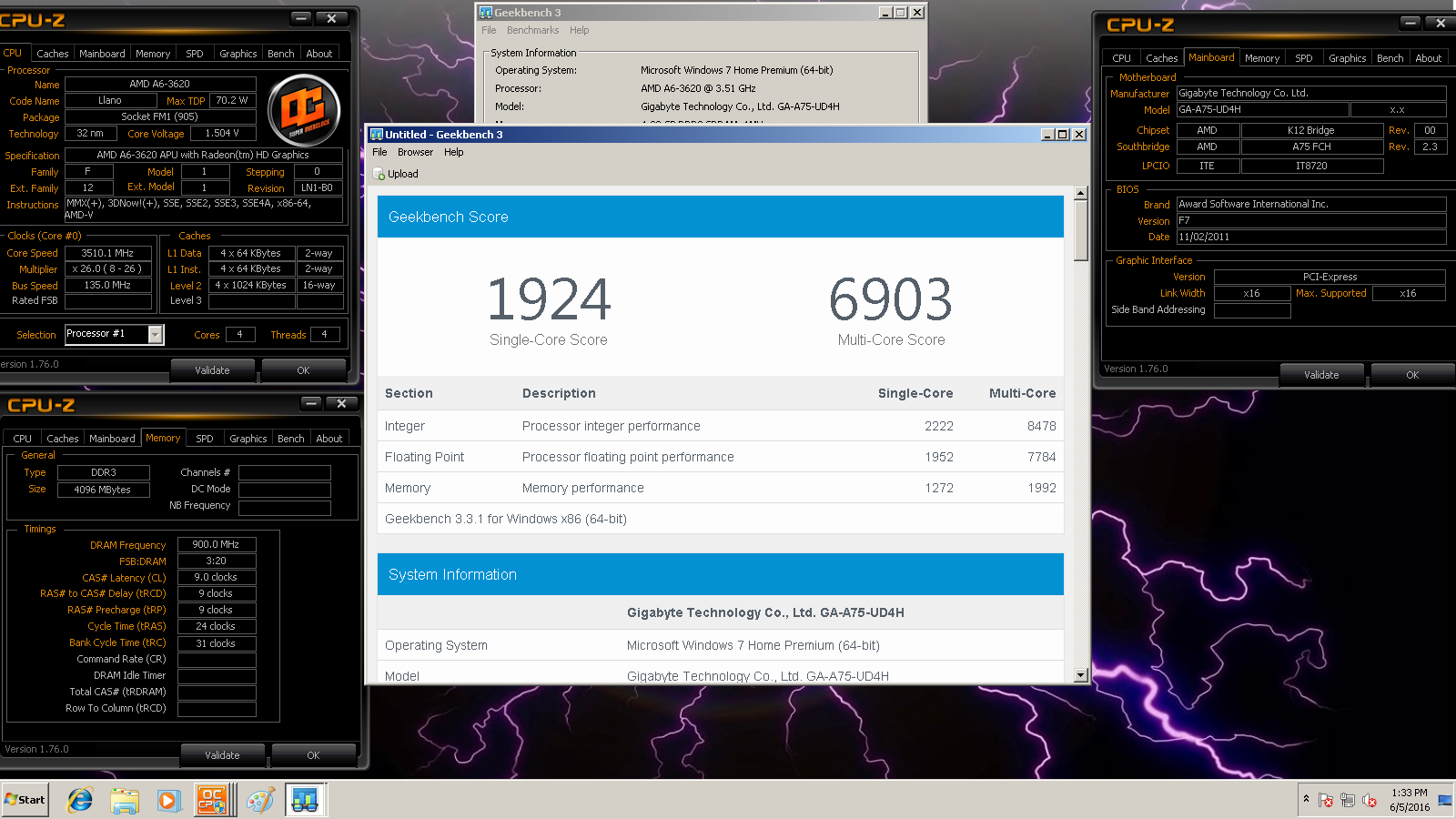Click the Southbridge A75 FCH field

coord(1311,147)
